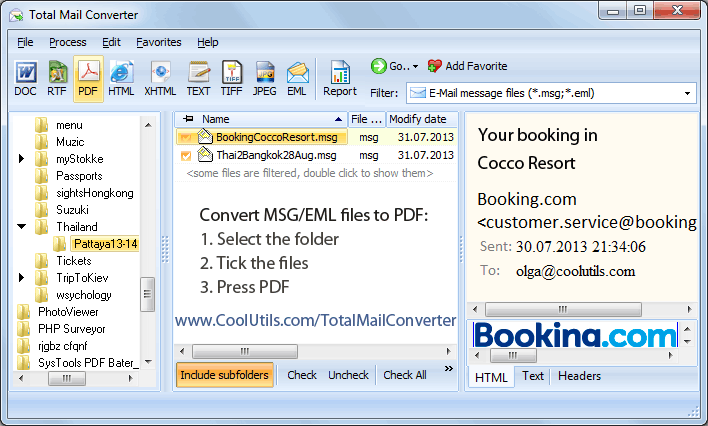708x426 pixels.
Task: Click the file list horizontal scrollbar thumb
Action: 245,351
